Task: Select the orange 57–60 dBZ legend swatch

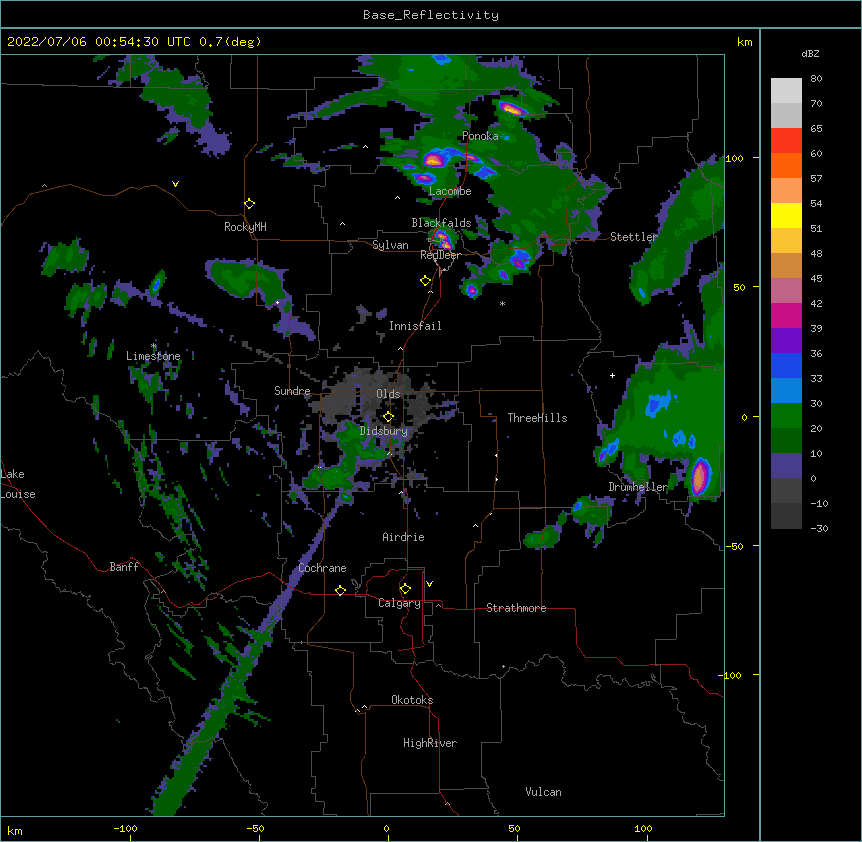Action: point(786,165)
